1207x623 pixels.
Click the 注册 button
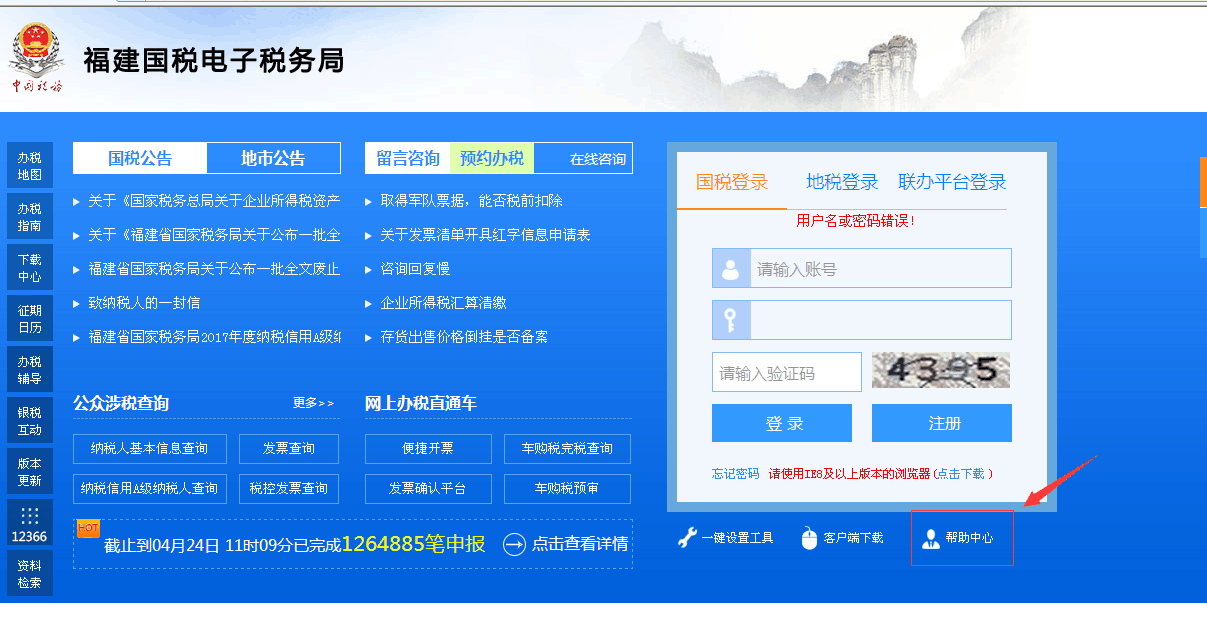pyautogui.click(x=941, y=423)
